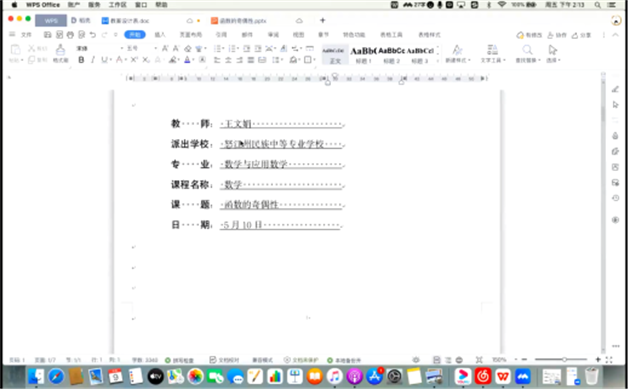Click the Text Tools icon
The image size is (630, 390).
(492, 50)
